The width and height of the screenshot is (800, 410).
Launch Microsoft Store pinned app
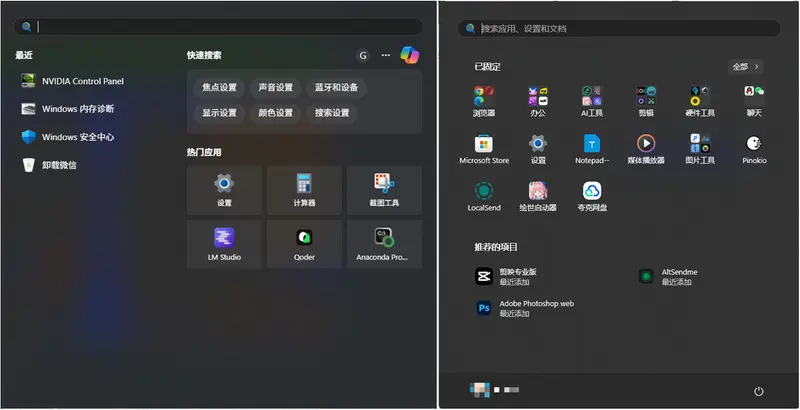[484, 149]
